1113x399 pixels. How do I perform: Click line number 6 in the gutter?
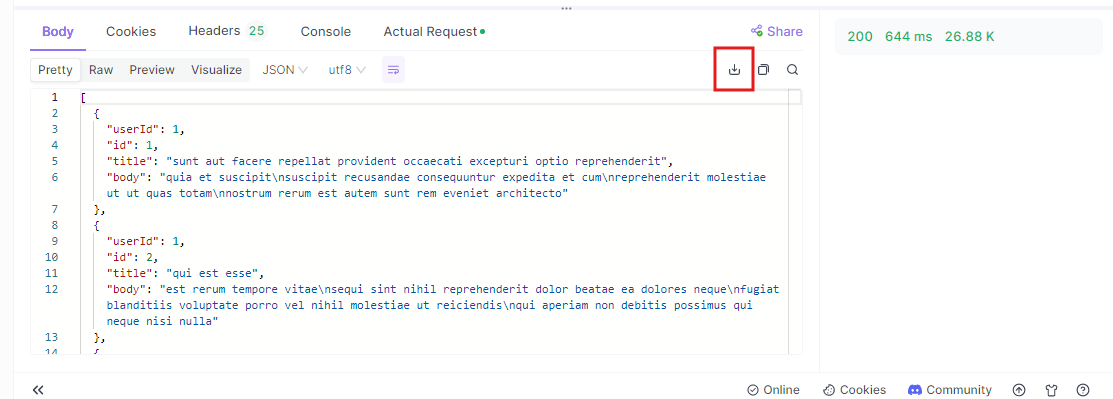pos(55,177)
